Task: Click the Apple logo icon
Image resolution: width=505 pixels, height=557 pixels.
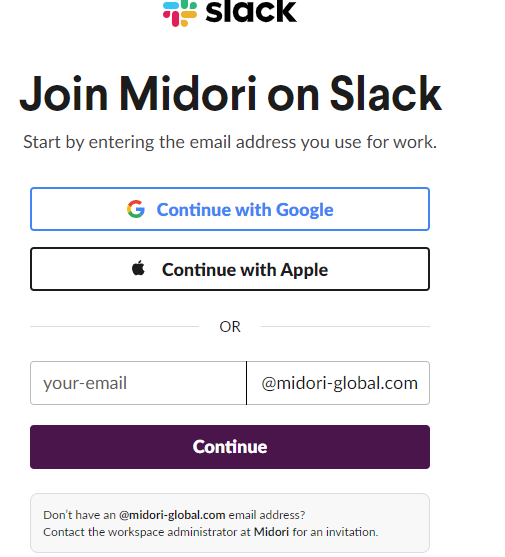Action: tap(138, 268)
